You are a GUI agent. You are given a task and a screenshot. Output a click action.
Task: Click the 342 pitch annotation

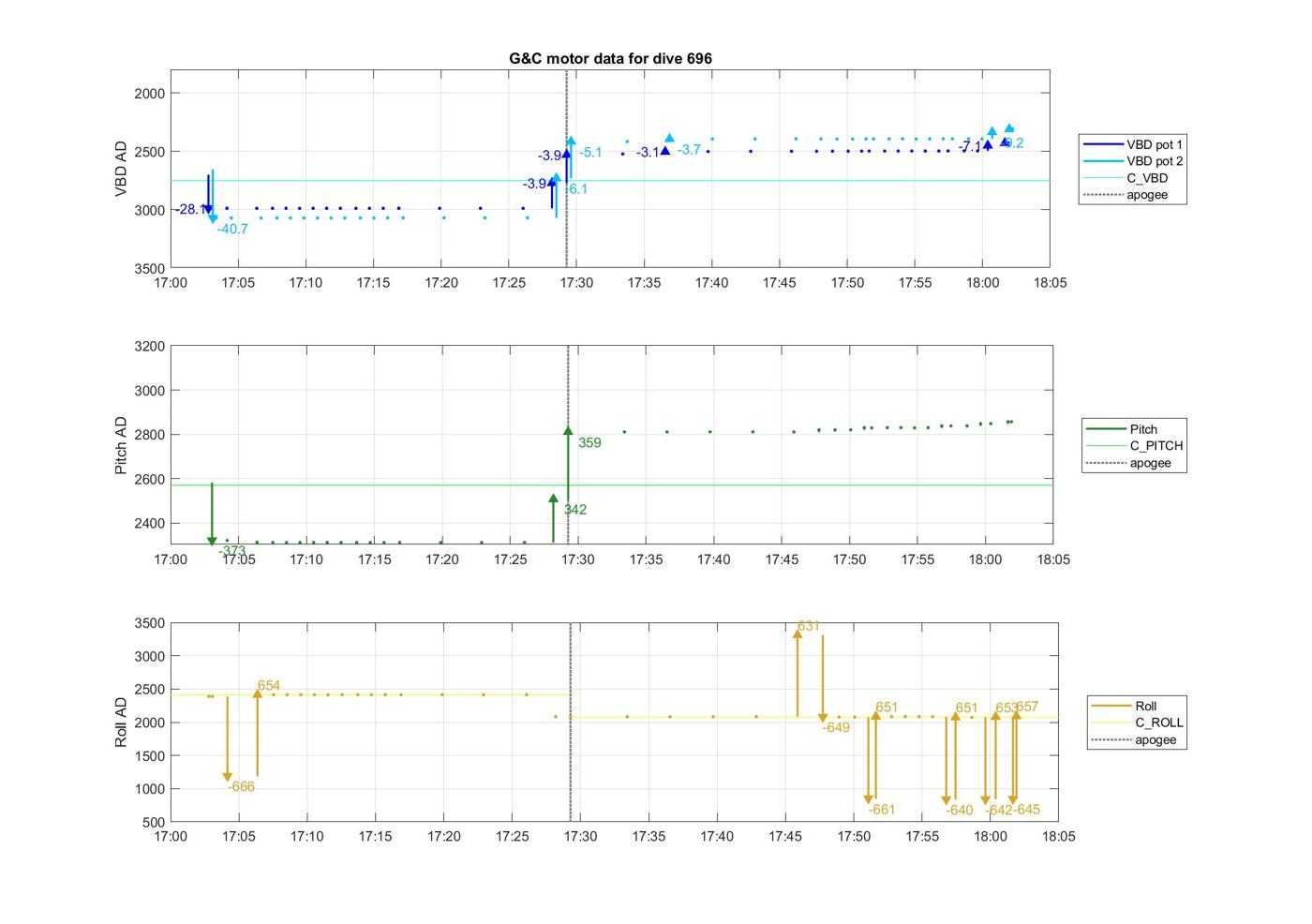point(574,510)
